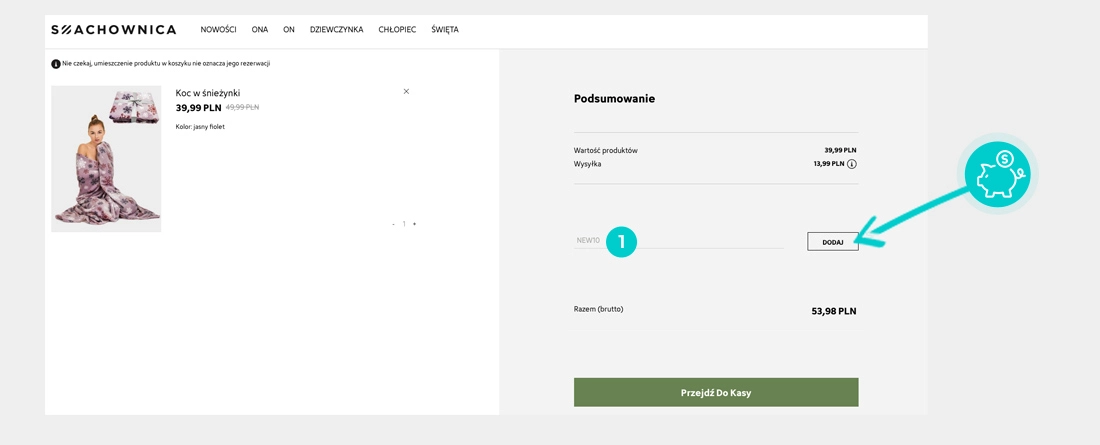Screen dimensions: 1100x445
Task: Remove Koc w śnieżynki from cart
Action: (406, 92)
